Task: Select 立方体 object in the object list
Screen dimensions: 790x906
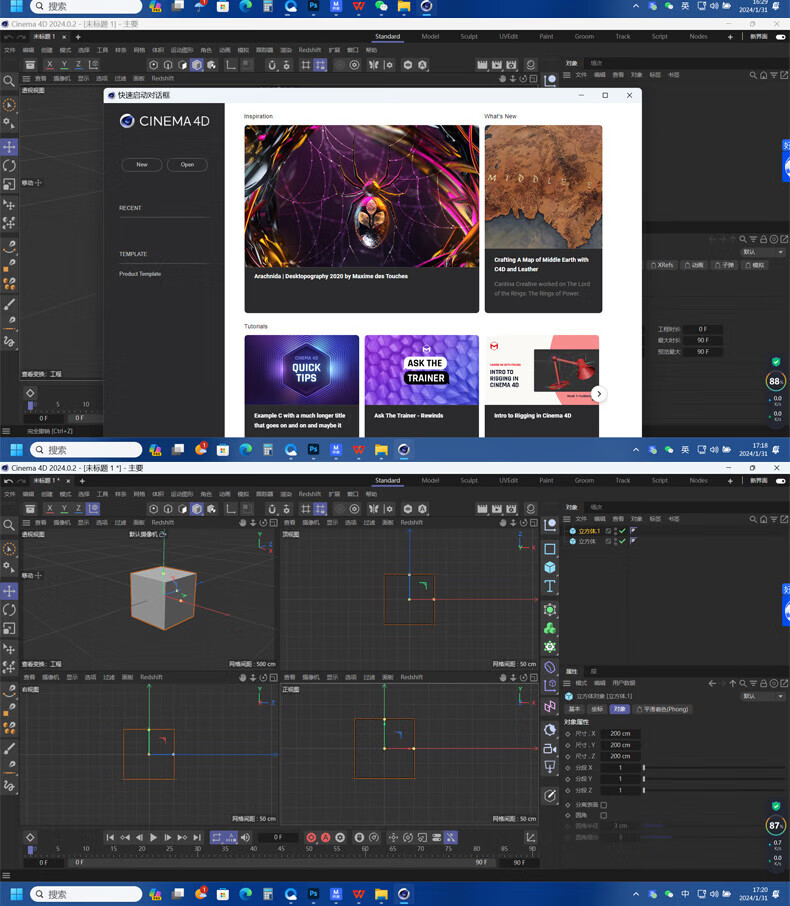Action: [587, 541]
